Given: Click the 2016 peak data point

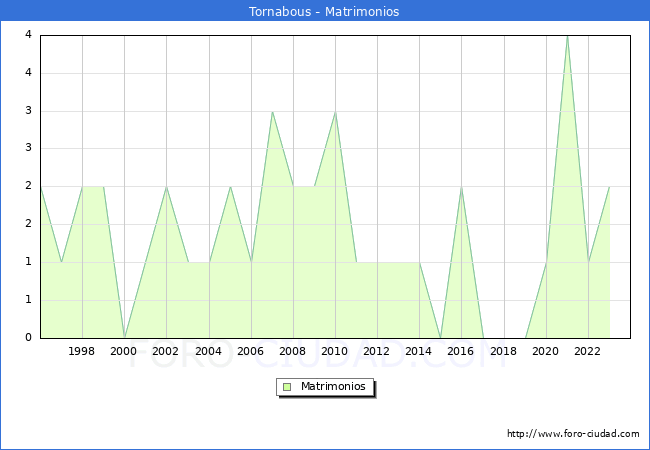Looking at the screenshot, I should 461,187.
